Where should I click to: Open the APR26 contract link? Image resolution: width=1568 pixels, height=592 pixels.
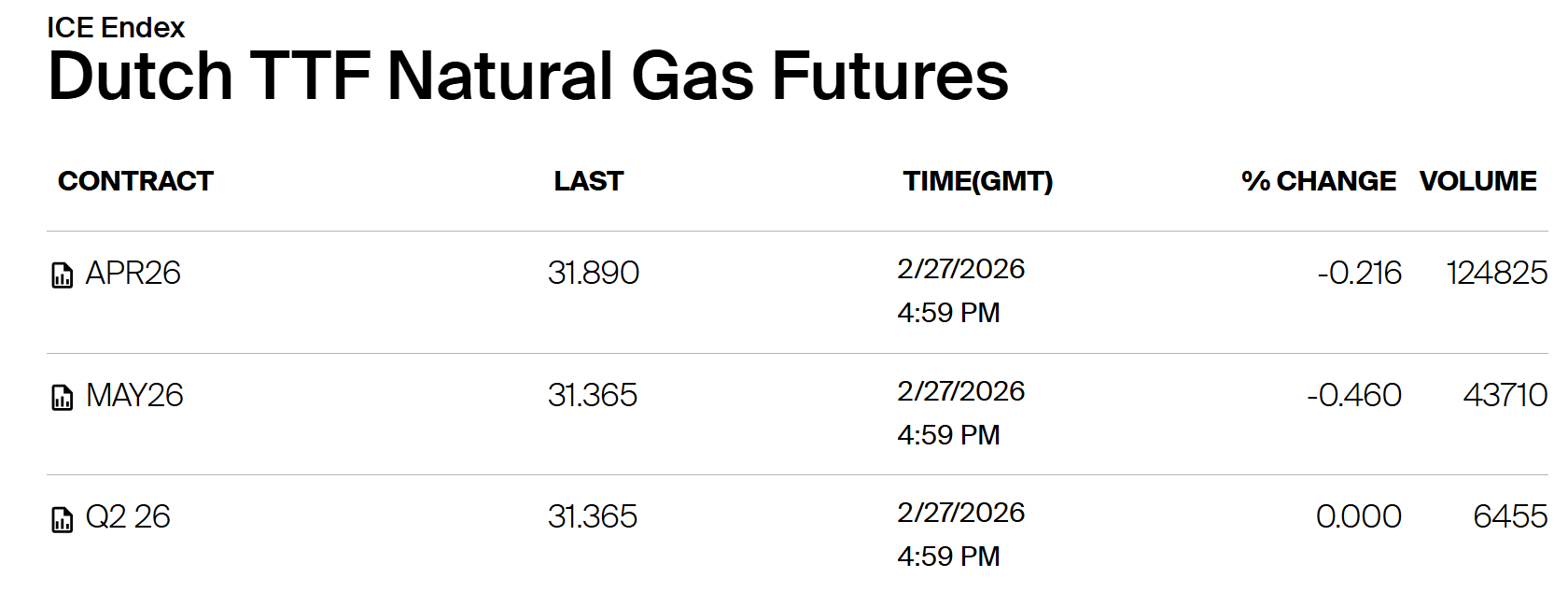pyautogui.click(x=133, y=274)
